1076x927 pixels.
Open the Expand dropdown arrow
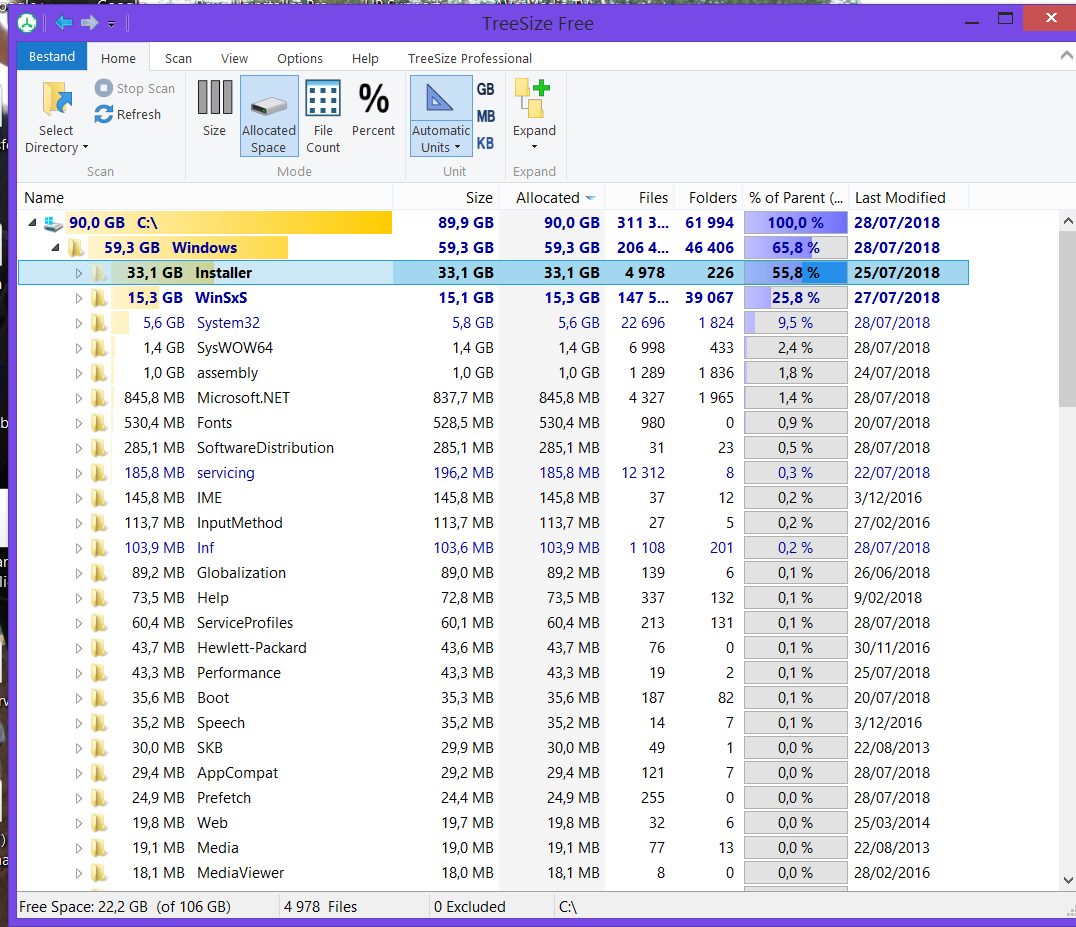(x=534, y=147)
